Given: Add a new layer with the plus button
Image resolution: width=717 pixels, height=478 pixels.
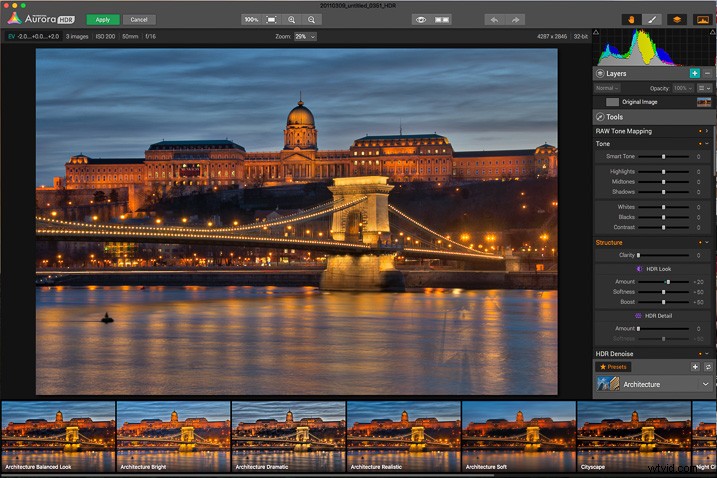Looking at the screenshot, I should (x=695, y=73).
